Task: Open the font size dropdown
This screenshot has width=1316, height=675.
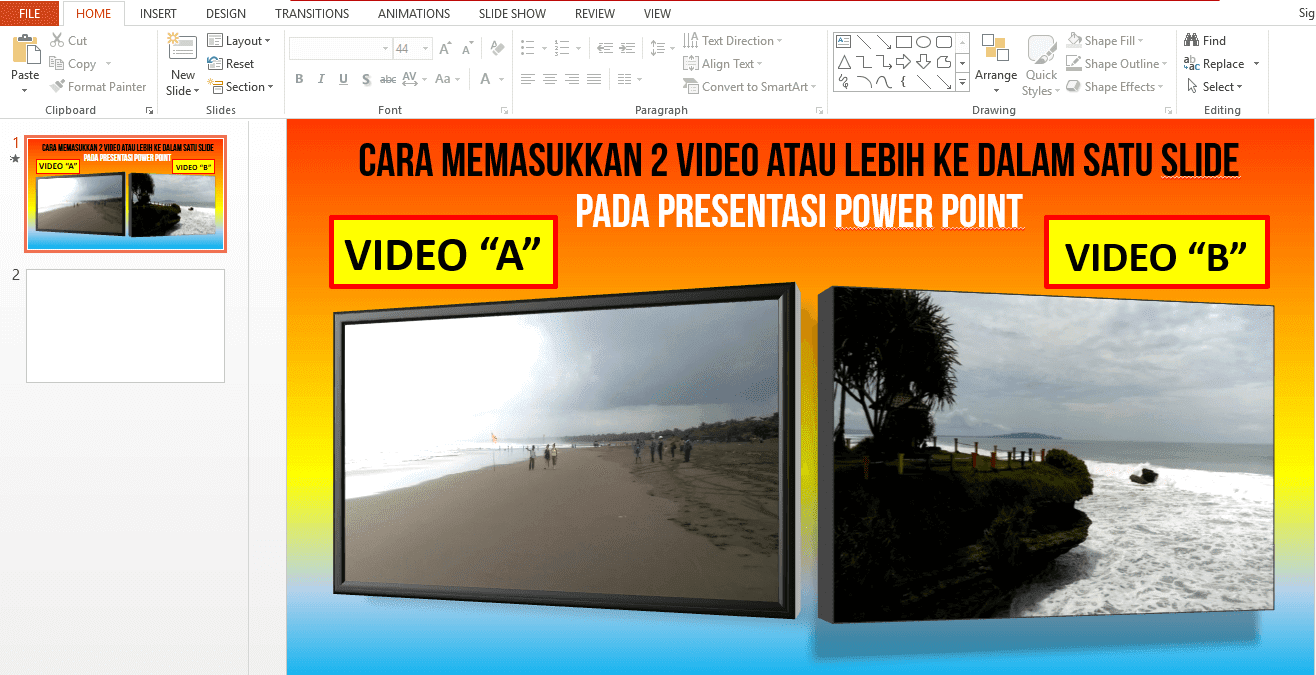Action: [x=425, y=48]
